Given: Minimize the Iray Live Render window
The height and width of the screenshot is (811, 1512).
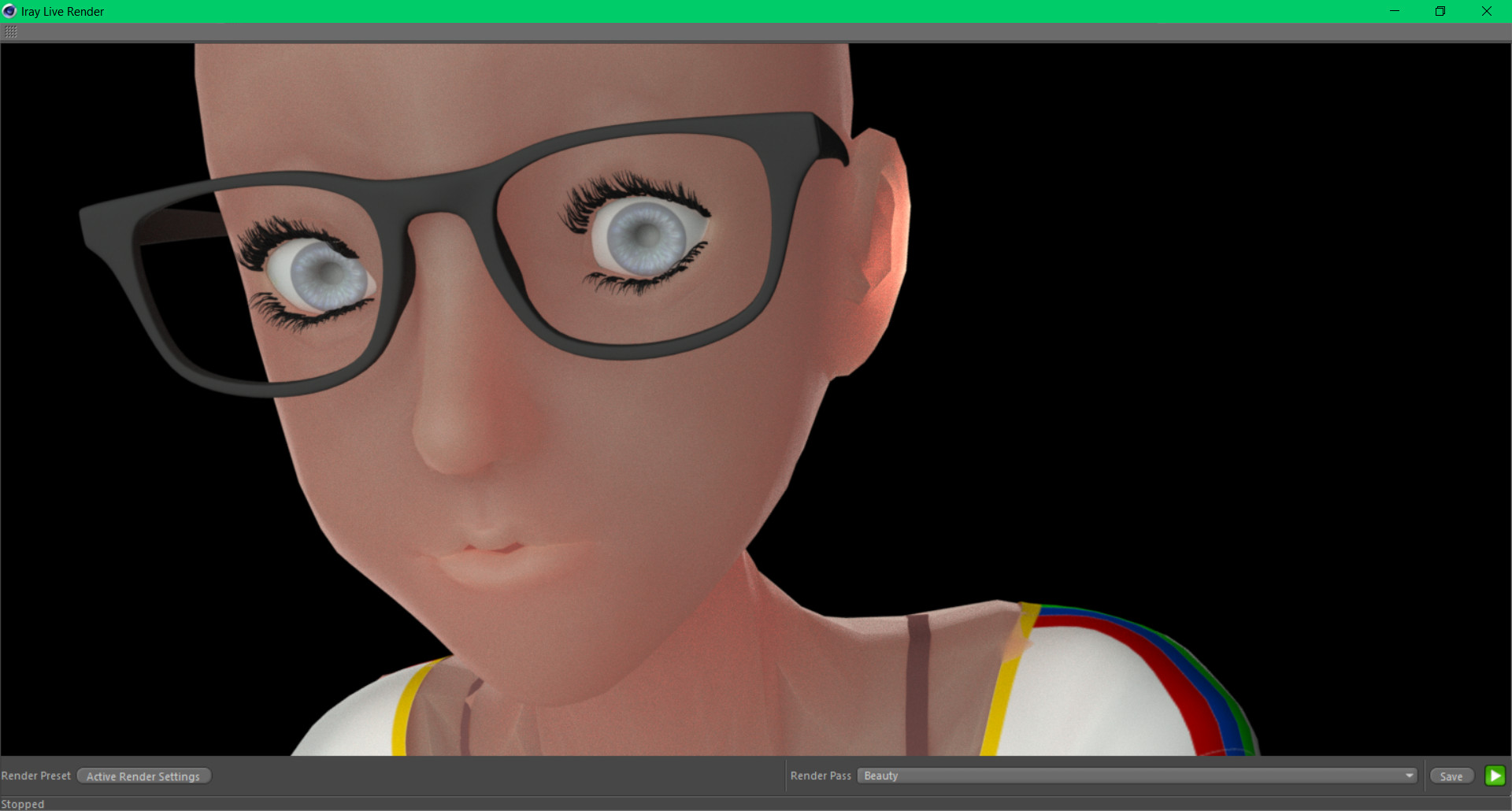Looking at the screenshot, I should click(1395, 11).
